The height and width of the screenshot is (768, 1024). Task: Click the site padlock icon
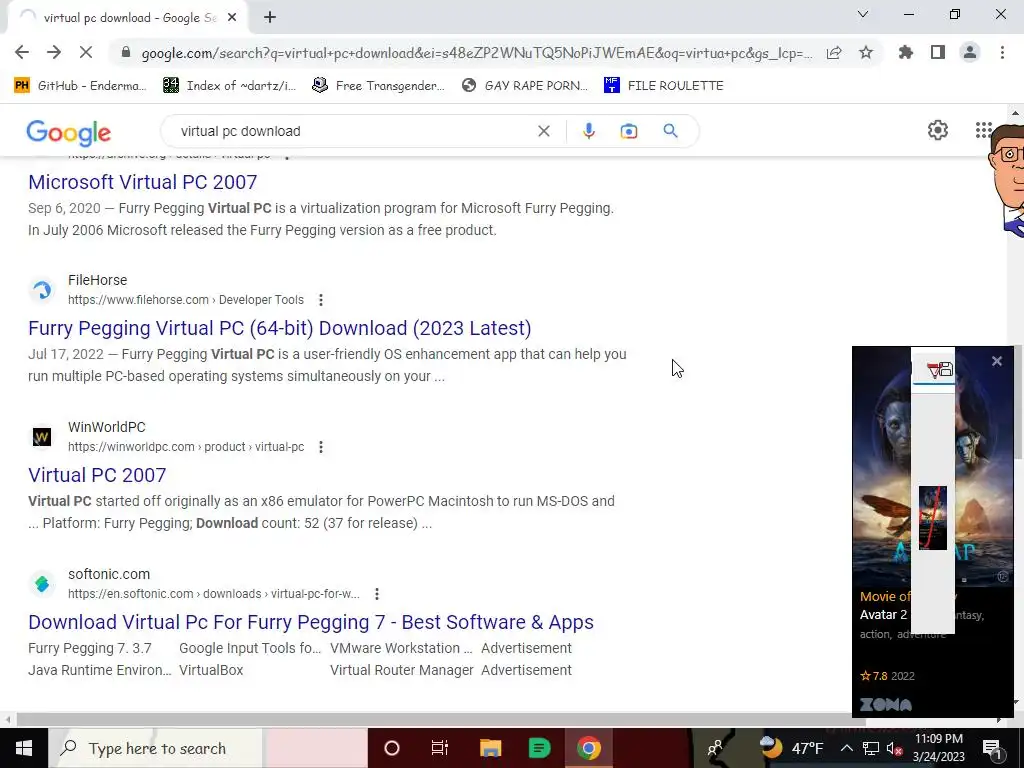[x=125, y=53]
